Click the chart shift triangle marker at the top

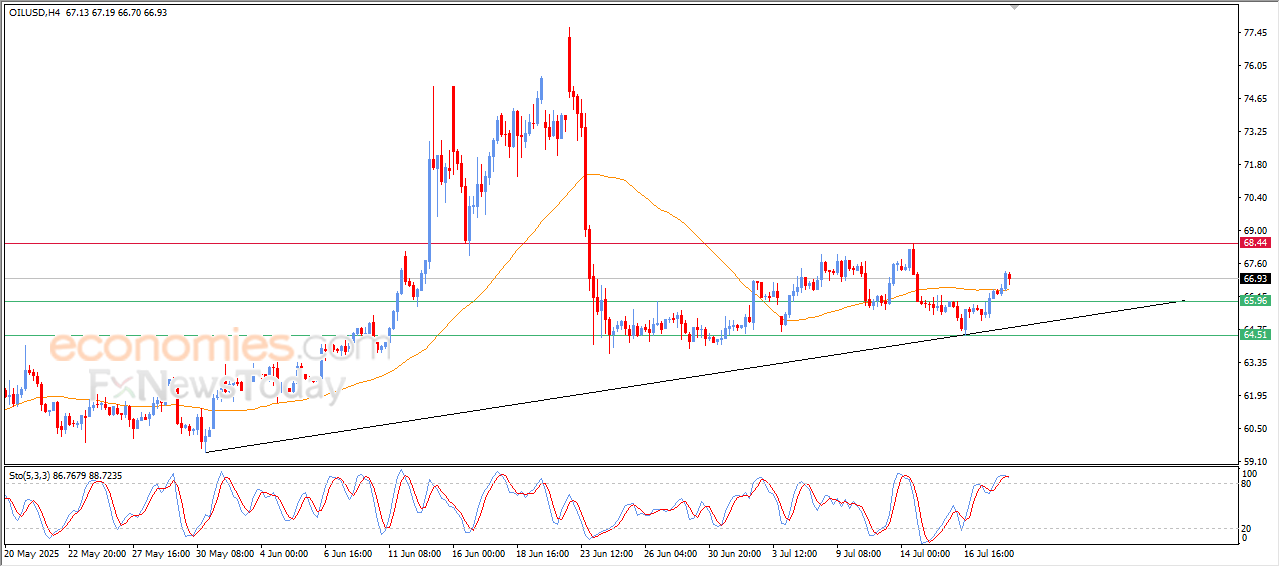pos(1015,6)
